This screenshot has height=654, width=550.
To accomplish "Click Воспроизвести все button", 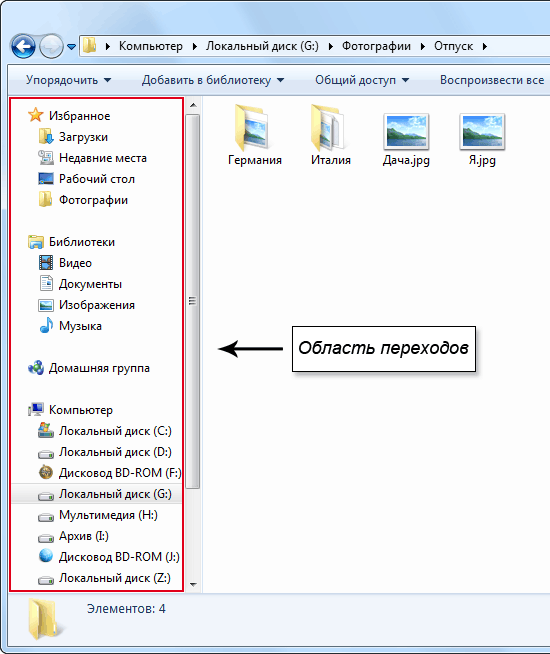I will (x=492, y=80).
